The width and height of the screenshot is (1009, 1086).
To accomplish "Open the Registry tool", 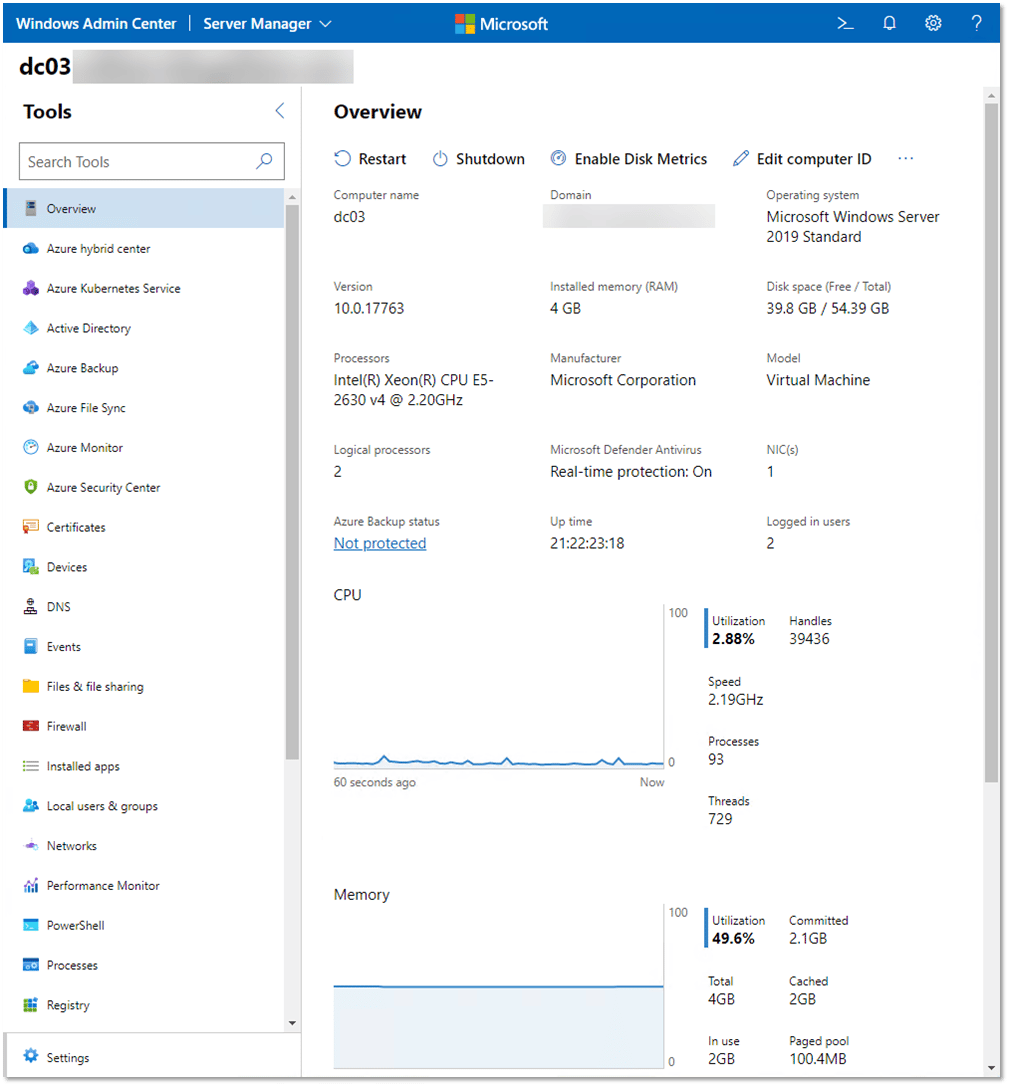I will [144, 1005].
